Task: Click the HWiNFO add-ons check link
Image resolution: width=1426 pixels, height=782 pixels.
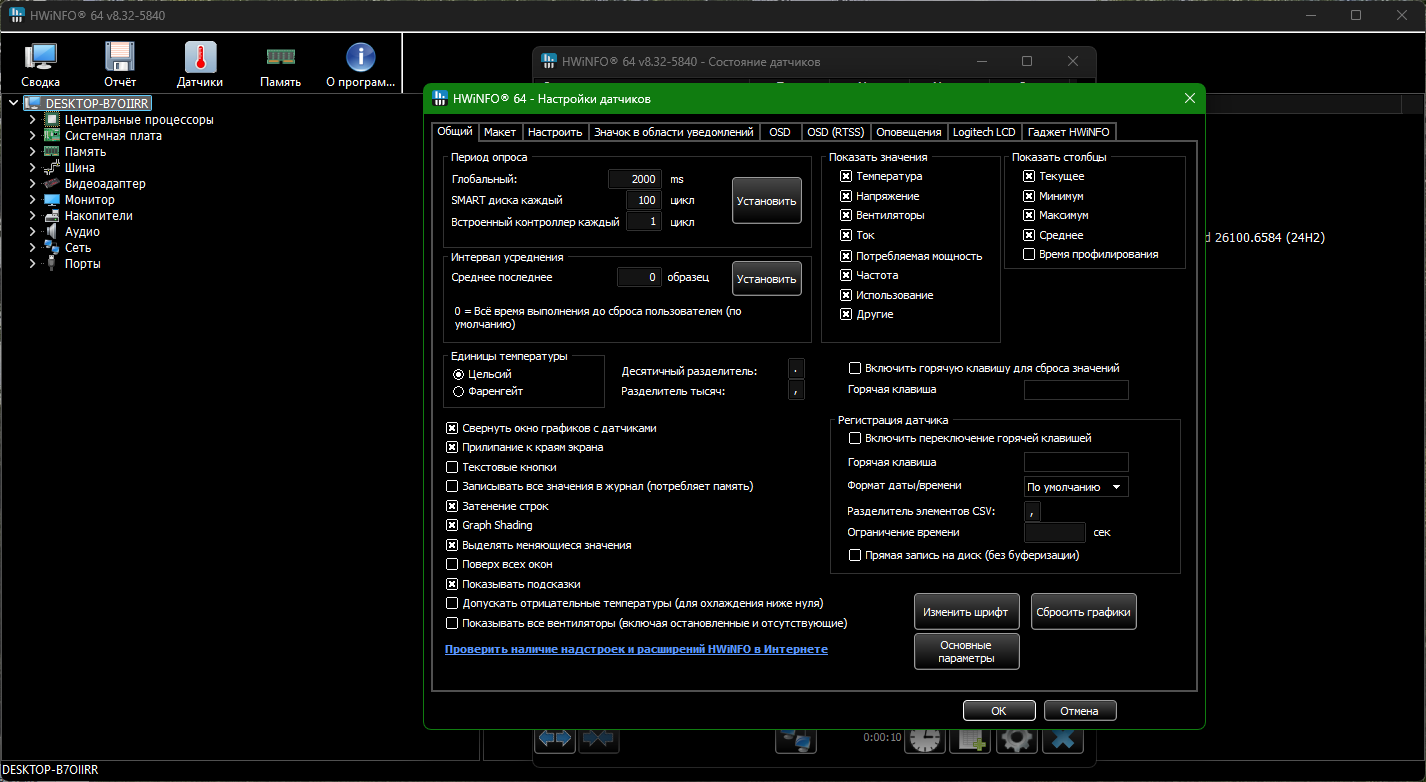Action: pyautogui.click(x=636, y=650)
